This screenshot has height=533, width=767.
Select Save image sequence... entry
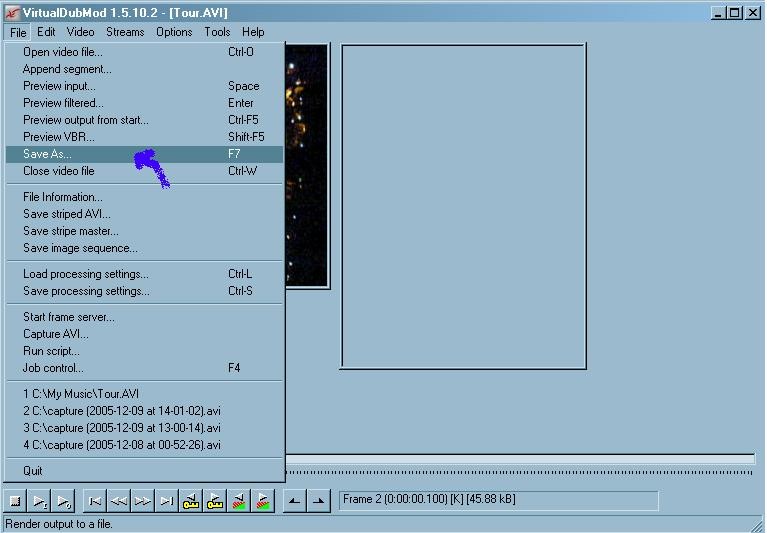tap(145, 248)
